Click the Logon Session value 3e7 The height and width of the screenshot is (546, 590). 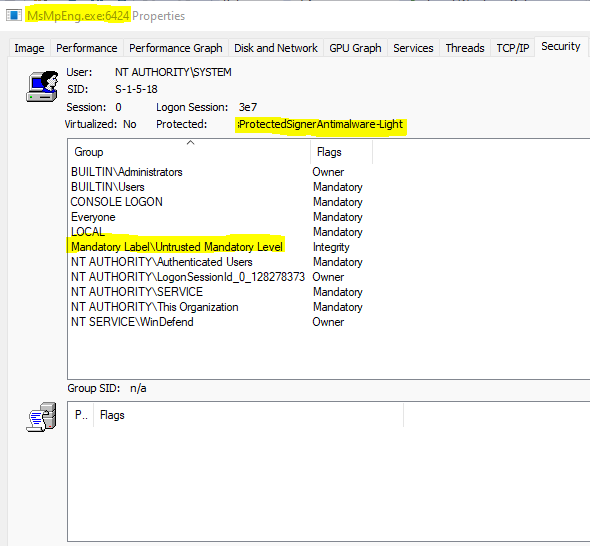coord(248,107)
